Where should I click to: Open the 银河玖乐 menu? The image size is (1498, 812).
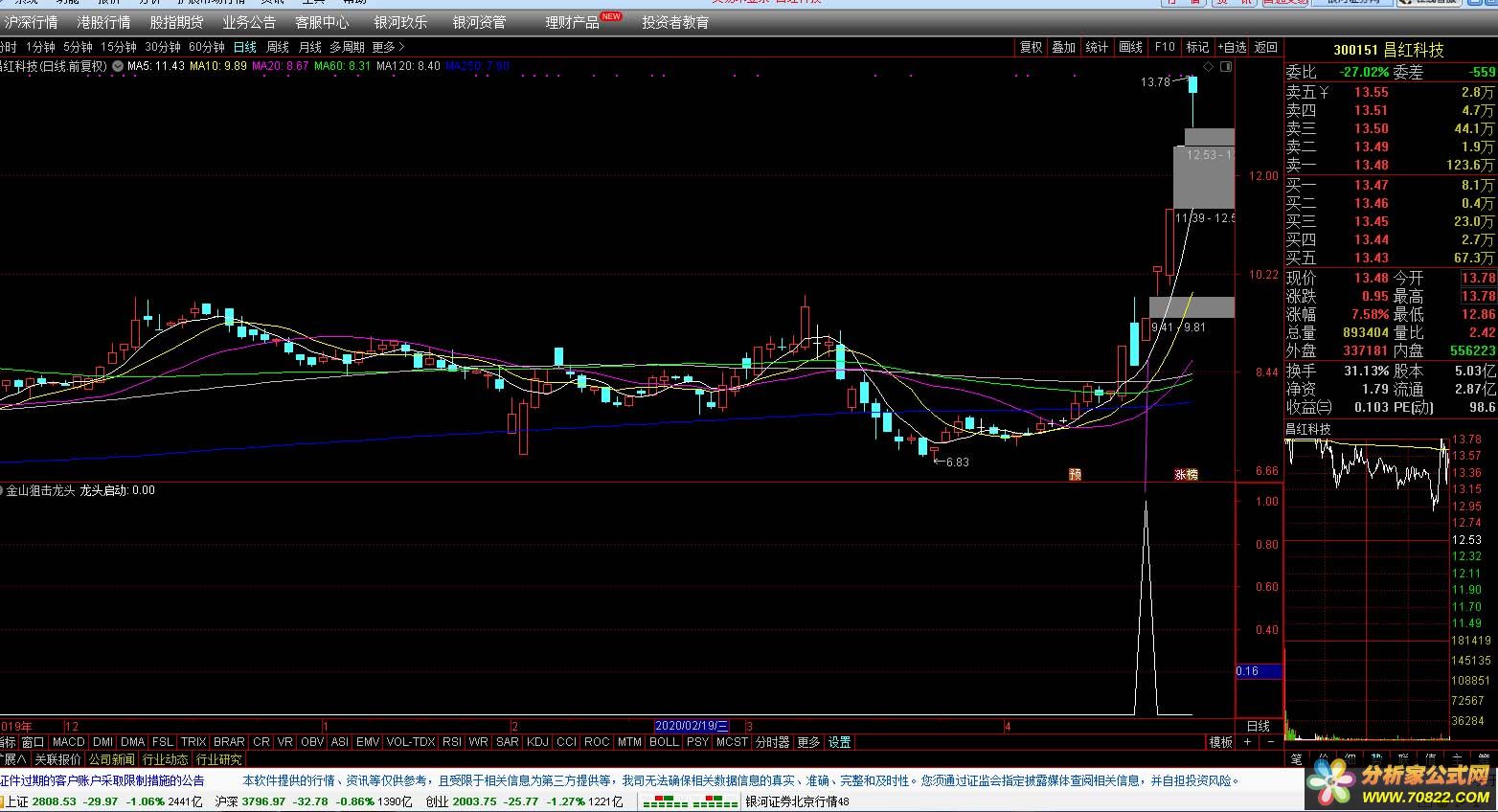[x=400, y=22]
